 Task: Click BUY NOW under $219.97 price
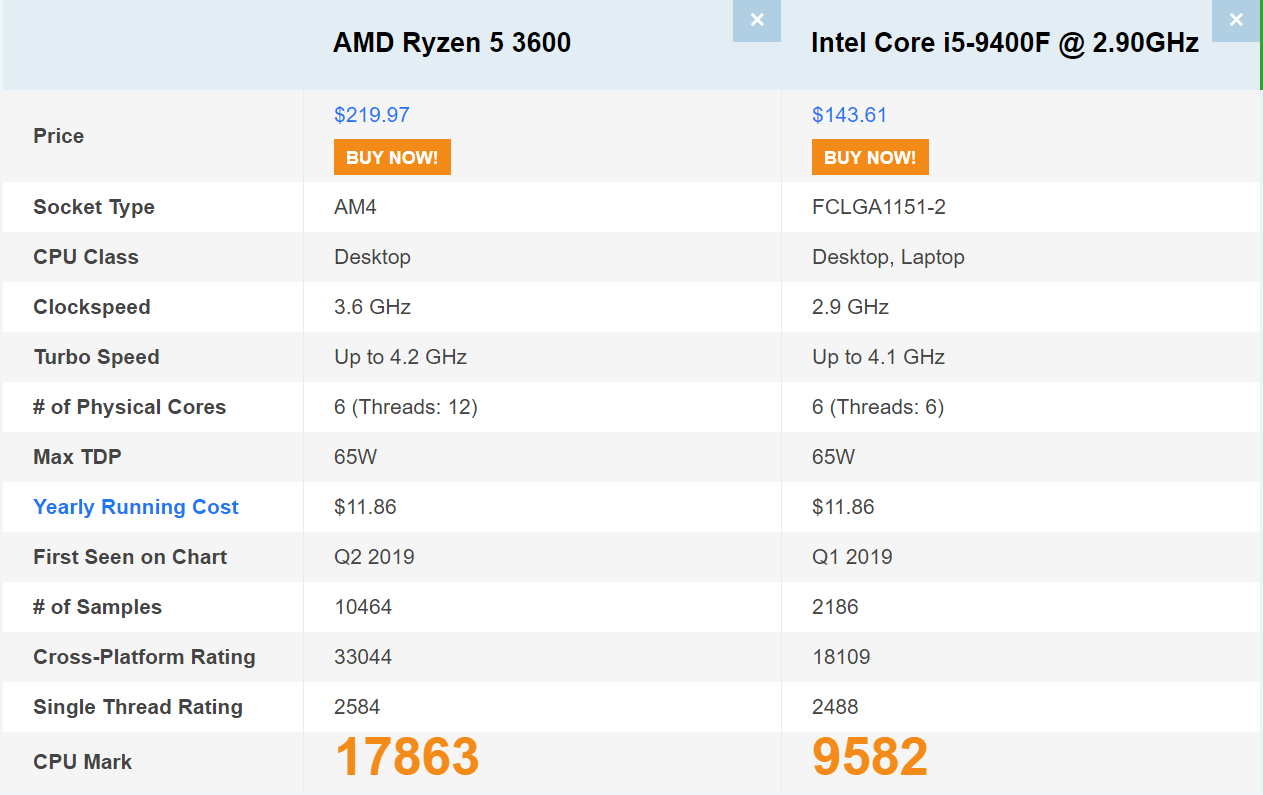click(392, 157)
